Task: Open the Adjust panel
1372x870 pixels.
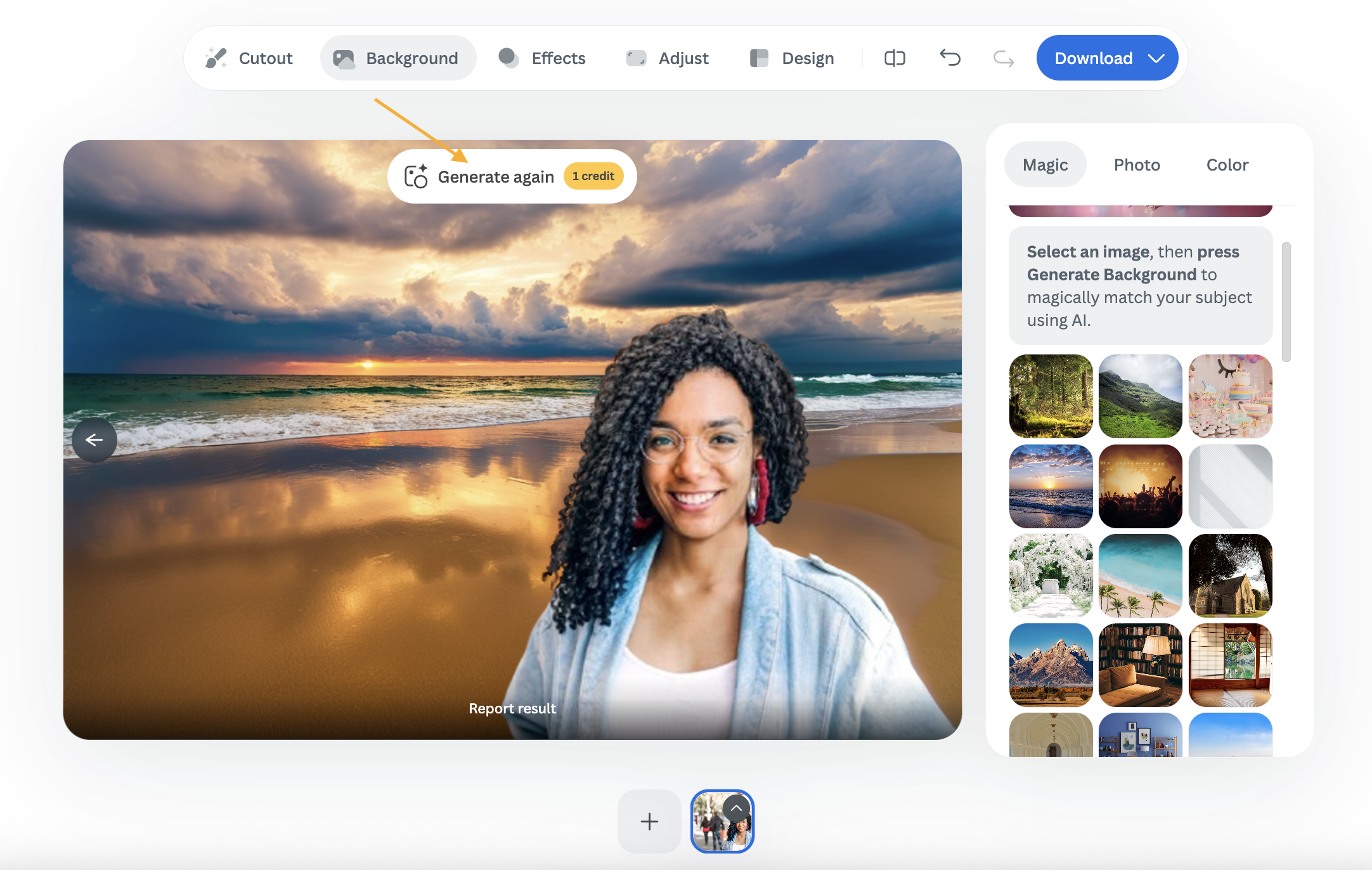Action: (x=668, y=58)
